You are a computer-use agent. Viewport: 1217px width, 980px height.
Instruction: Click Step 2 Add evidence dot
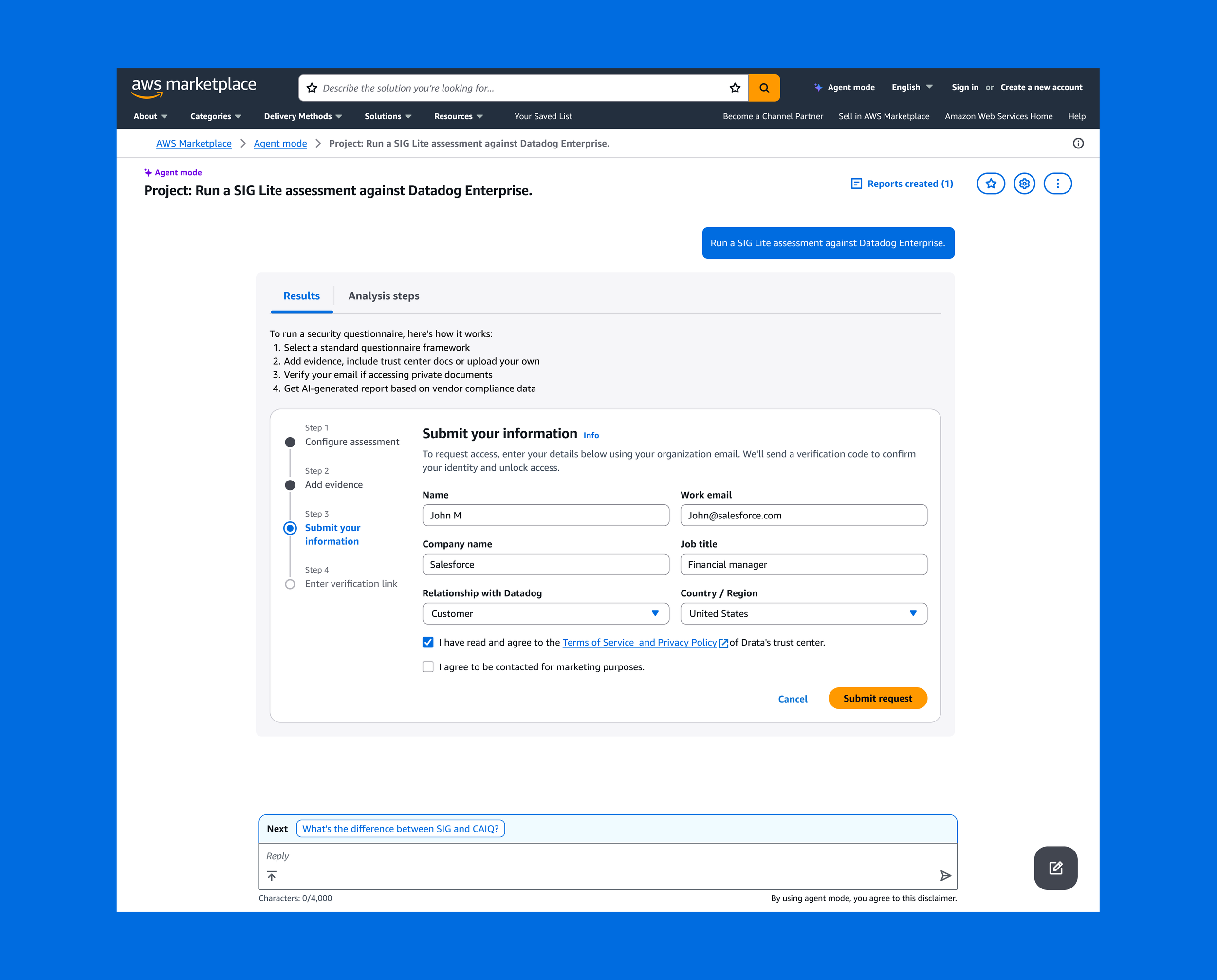[x=290, y=485]
